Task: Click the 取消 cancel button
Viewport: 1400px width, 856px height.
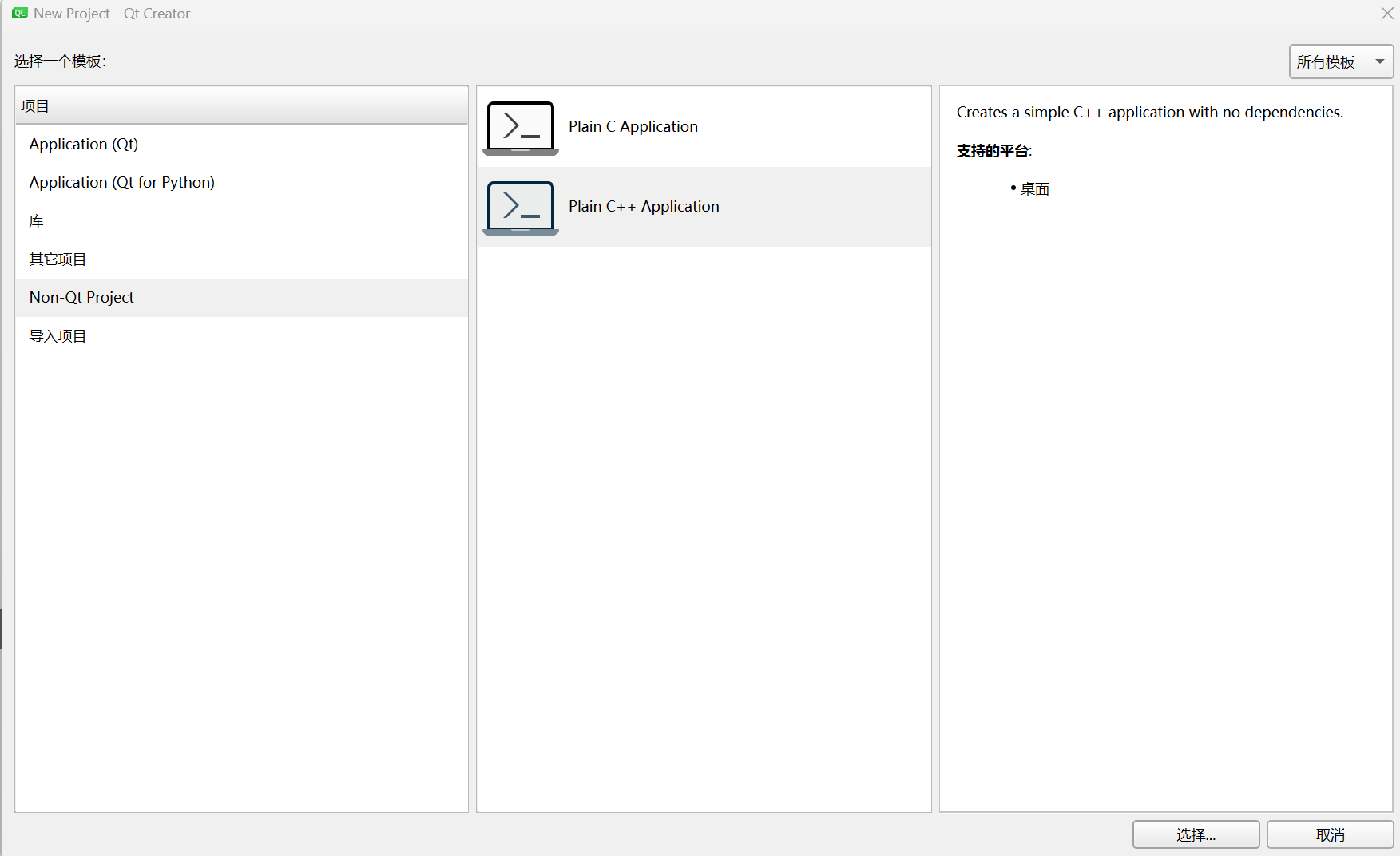Action: tap(1330, 834)
